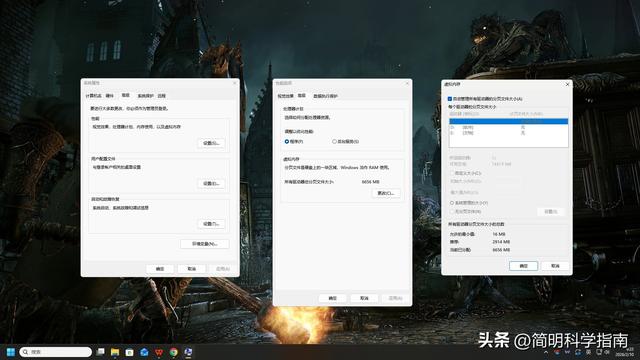640x360 pixels.
Task: Select highlighted drive row in paging list
Action: pos(508,122)
